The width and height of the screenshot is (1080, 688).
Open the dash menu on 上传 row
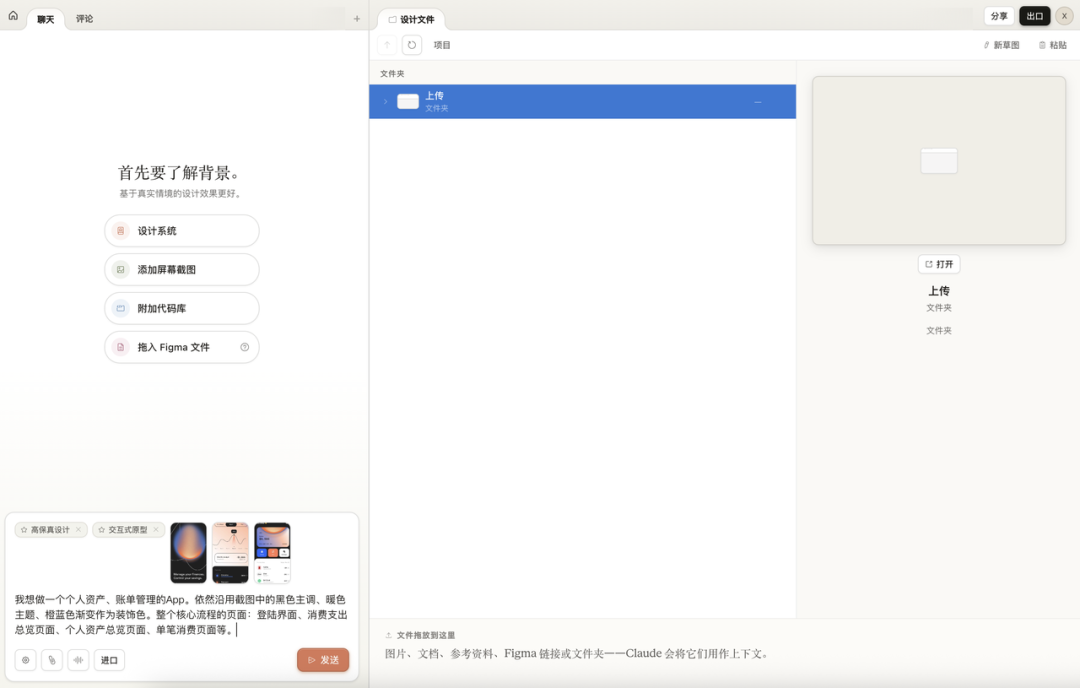[x=757, y=102]
